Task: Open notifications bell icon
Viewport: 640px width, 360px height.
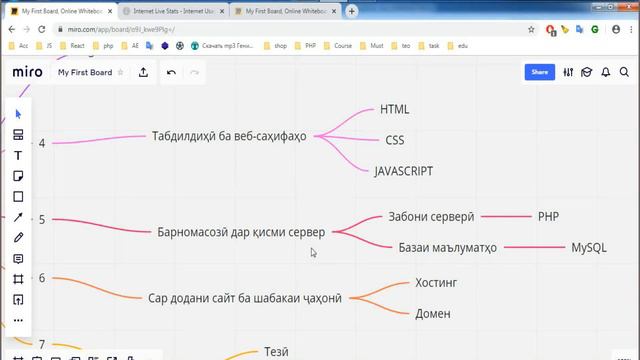Action: [606, 72]
